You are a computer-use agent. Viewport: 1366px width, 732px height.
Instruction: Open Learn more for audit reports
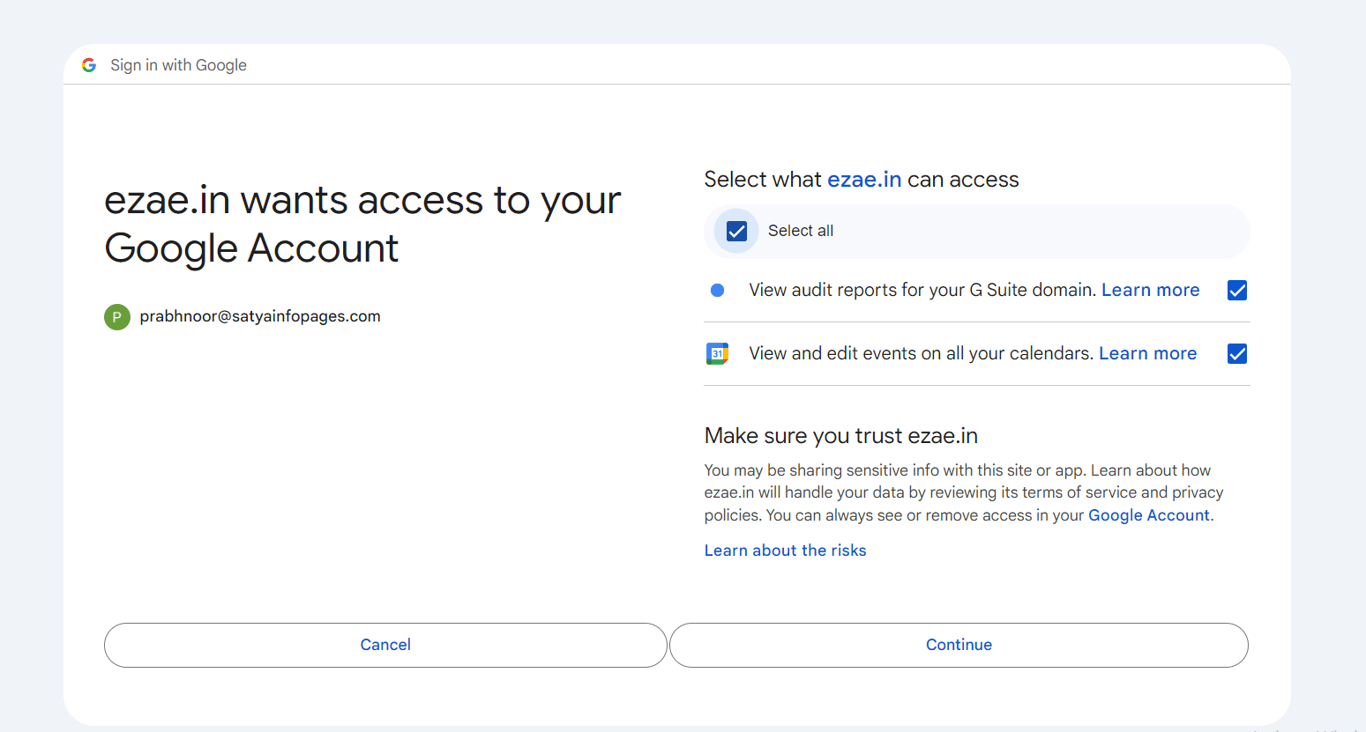click(x=1150, y=290)
